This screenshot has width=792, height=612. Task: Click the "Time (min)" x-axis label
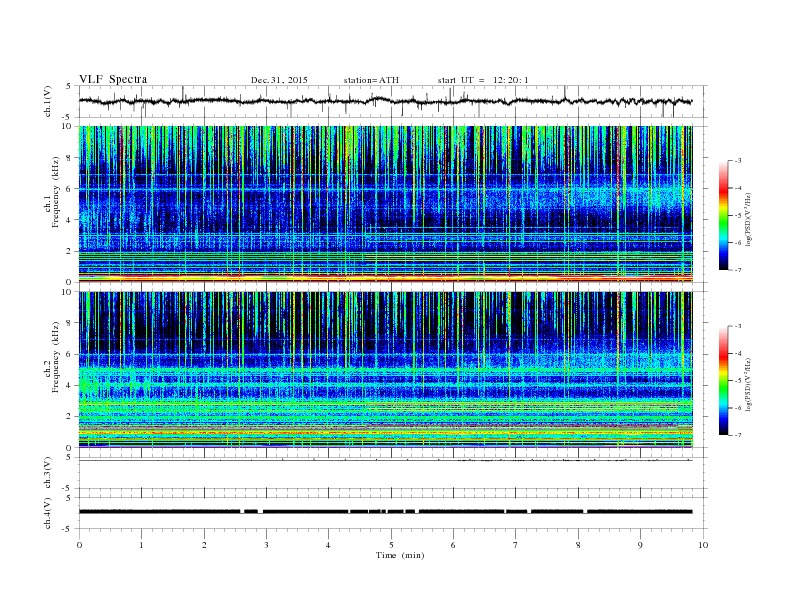pyautogui.click(x=400, y=555)
